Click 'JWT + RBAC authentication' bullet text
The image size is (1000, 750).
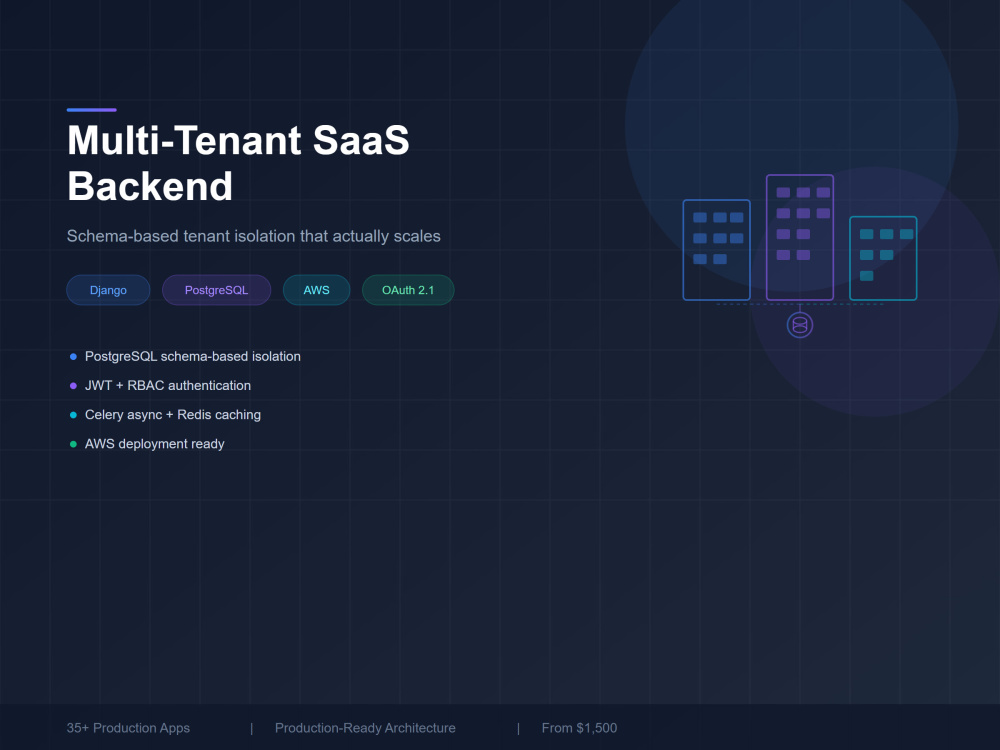pos(168,386)
